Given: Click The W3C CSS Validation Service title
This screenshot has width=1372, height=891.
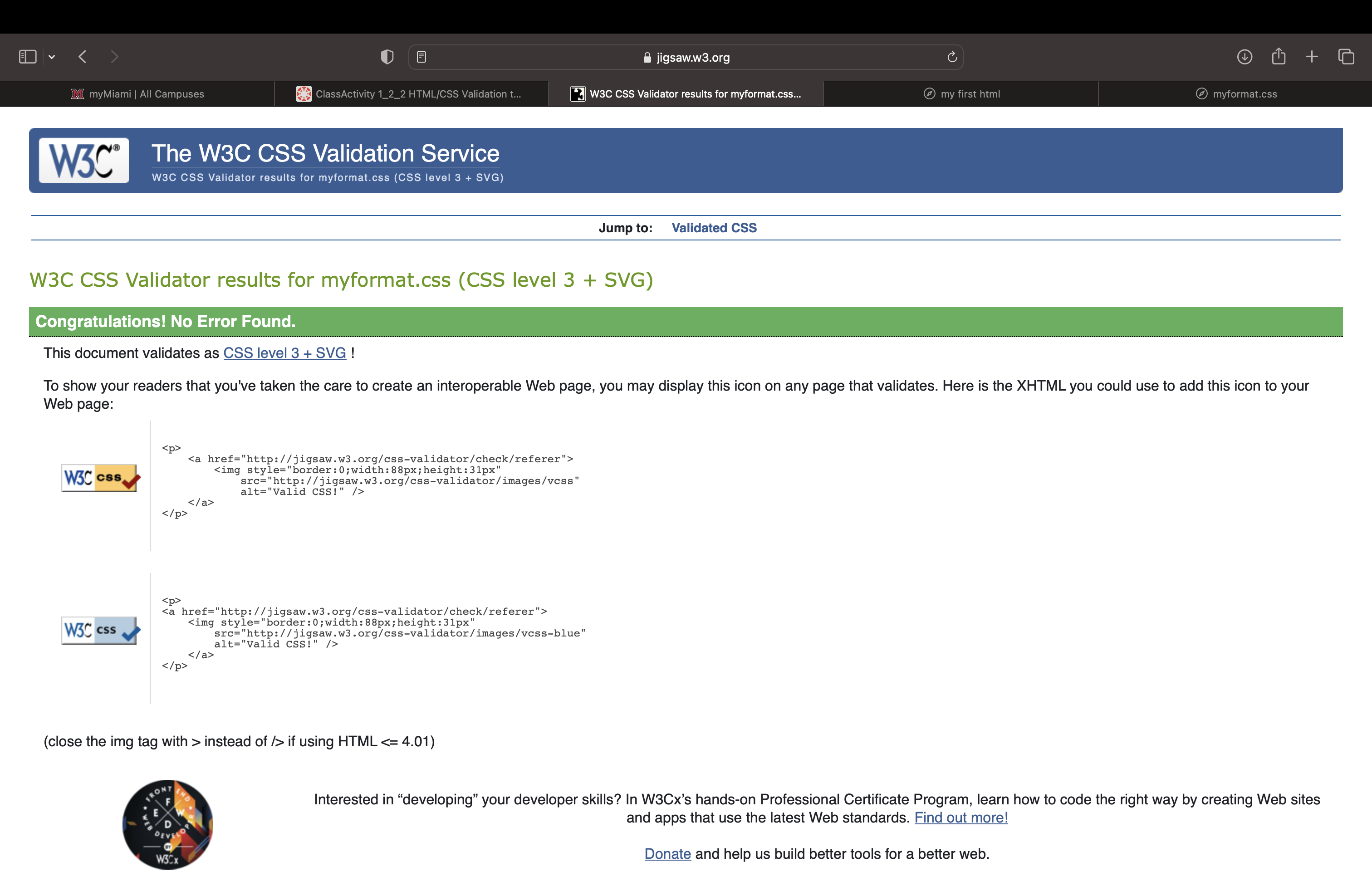Looking at the screenshot, I should 326,153.
